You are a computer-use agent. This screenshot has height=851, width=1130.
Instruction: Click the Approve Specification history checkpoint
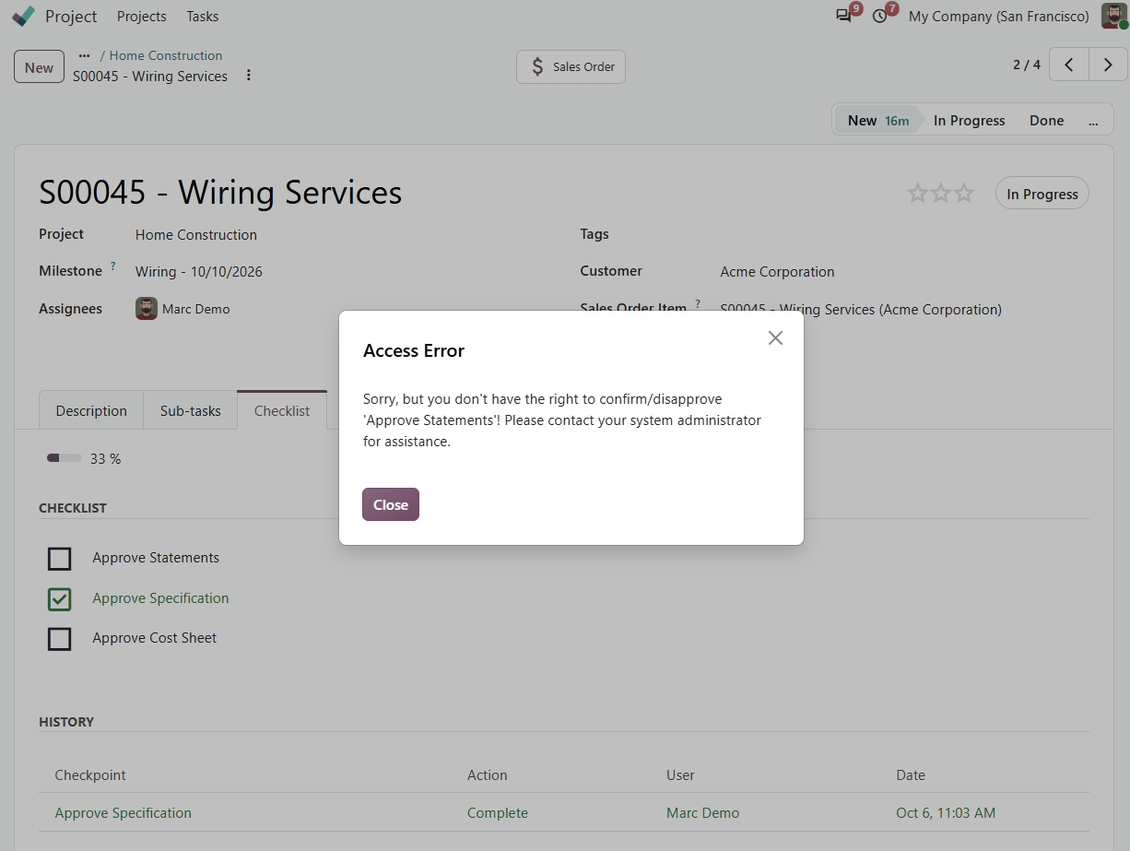tap(123, 813)
